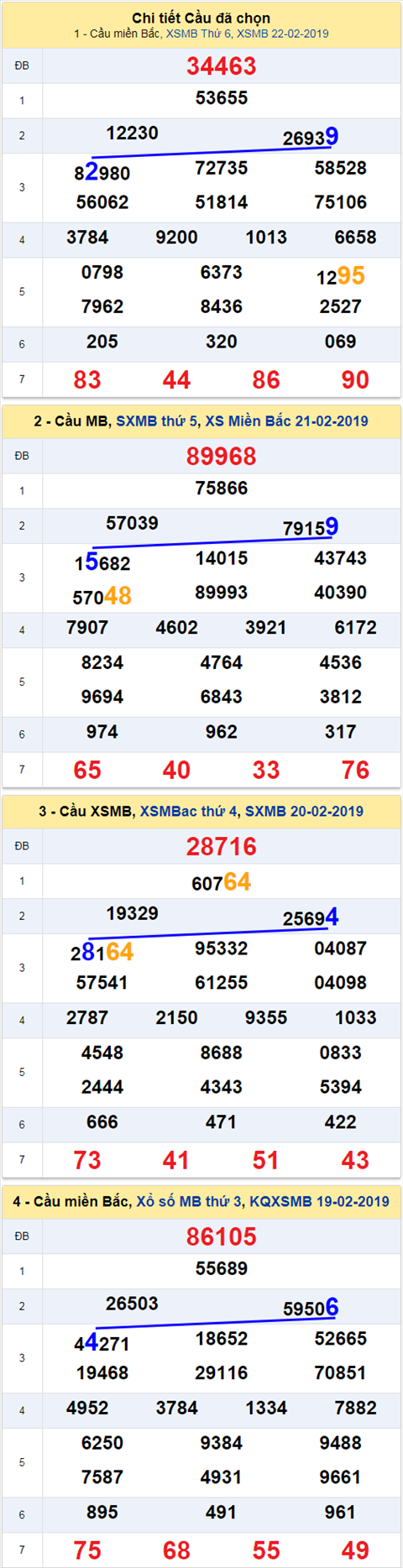Select fifth prize number 8688

pos(222,1053)
